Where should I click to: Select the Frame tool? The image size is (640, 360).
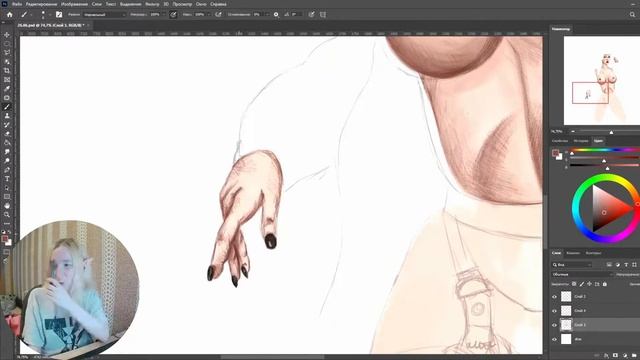[x=7, y=80]
